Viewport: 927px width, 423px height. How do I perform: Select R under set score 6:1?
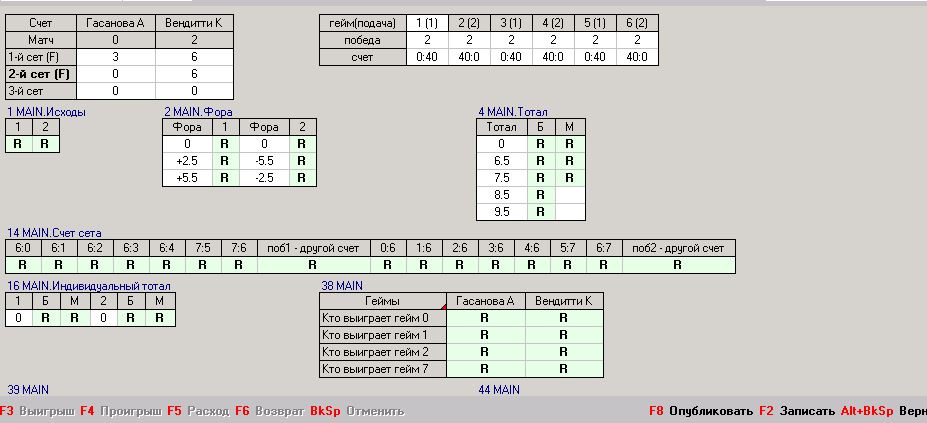click(59, 265)
